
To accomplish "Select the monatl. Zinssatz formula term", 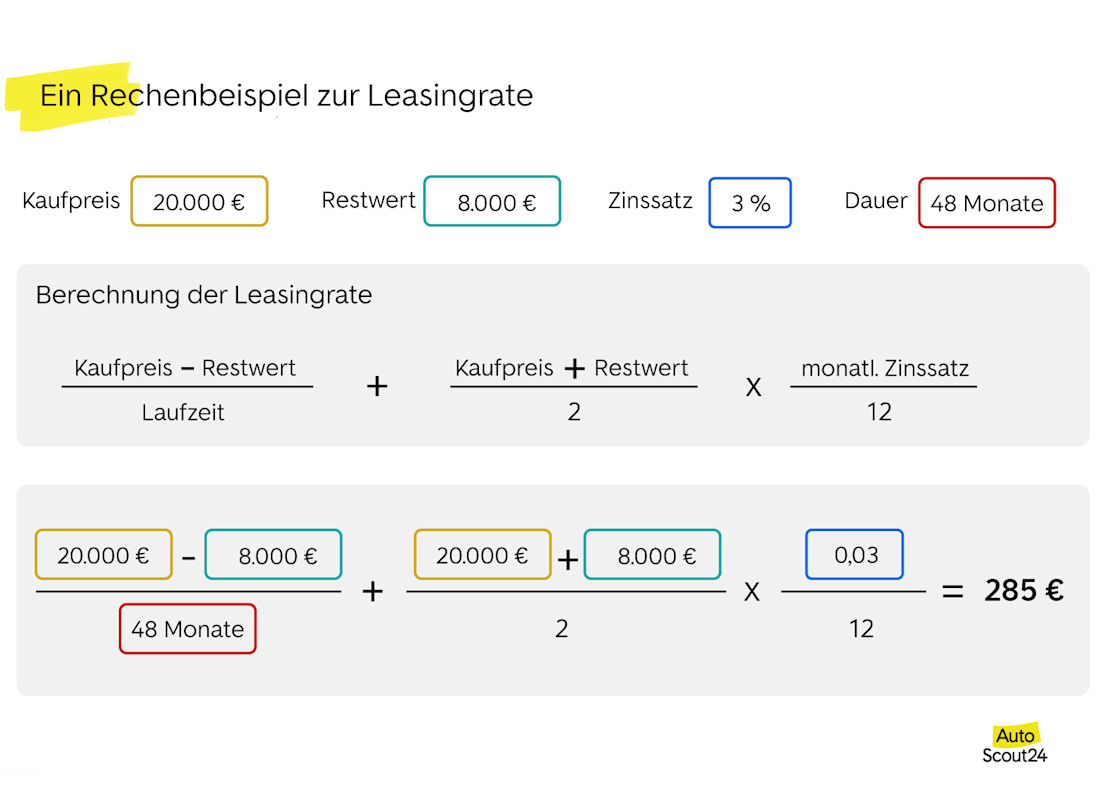I will [885, 368].
